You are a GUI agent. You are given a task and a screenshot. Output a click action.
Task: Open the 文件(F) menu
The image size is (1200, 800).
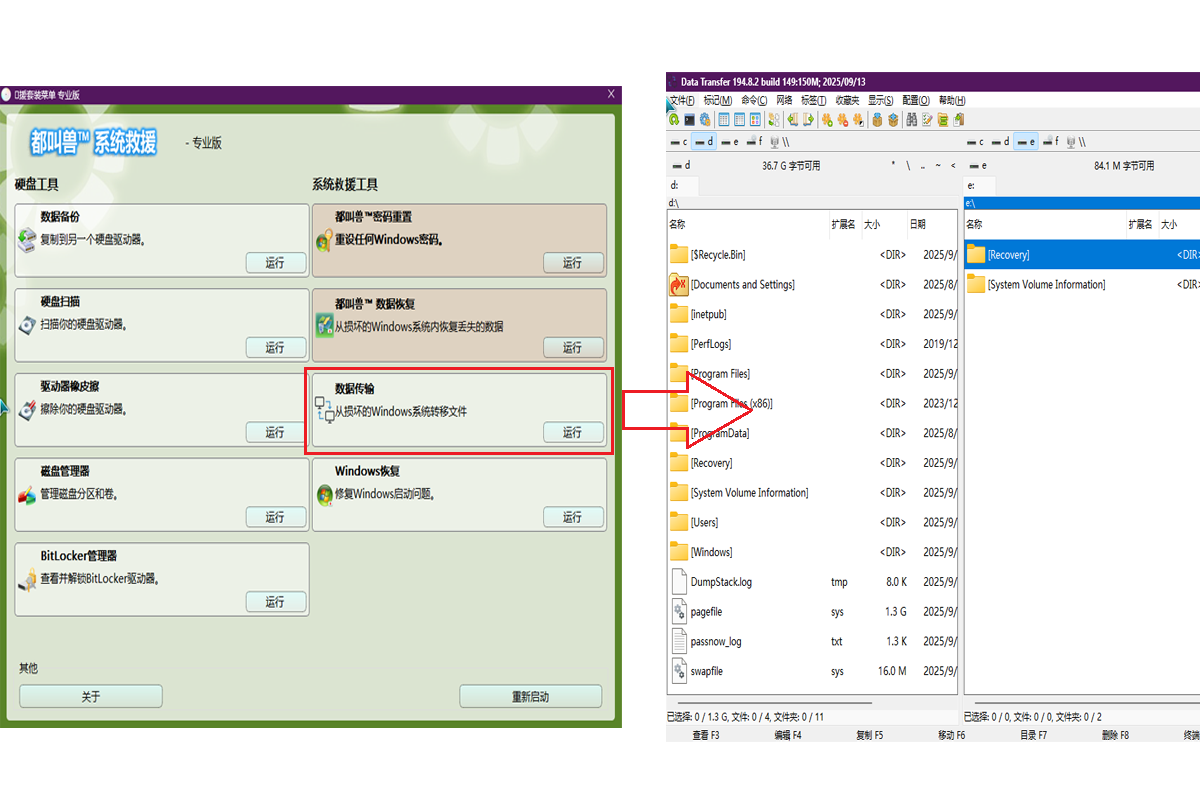tap(681, 101)
